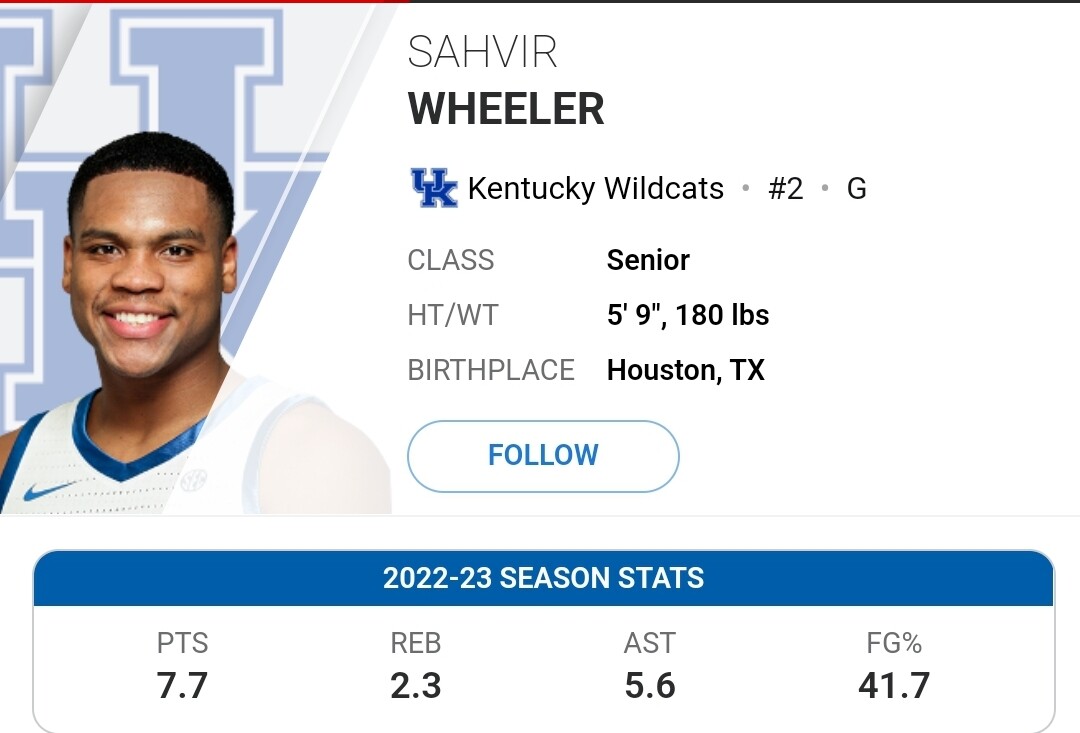Click the PTS stat value 7.7
The width and height of the screenshot is (1080, 733).
(182, 685)
